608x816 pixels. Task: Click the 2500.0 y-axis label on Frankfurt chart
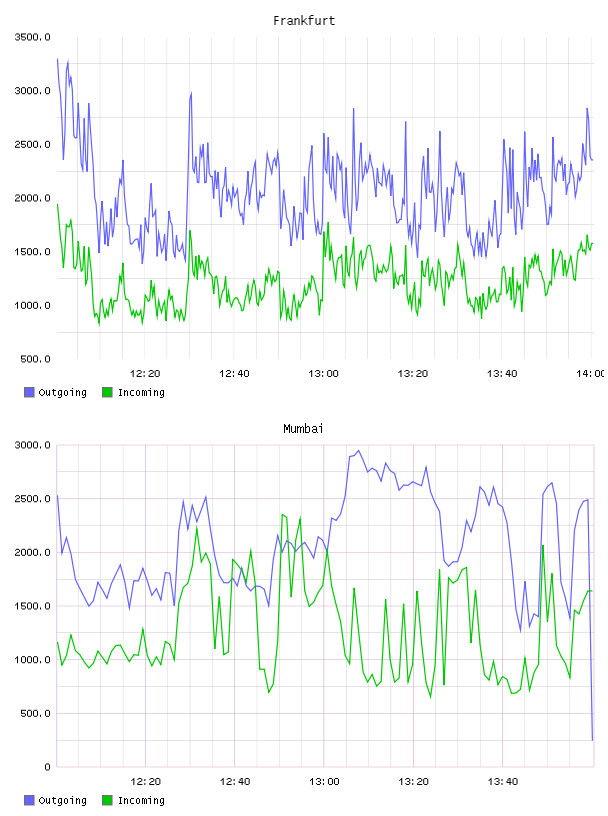coord(32,144)
